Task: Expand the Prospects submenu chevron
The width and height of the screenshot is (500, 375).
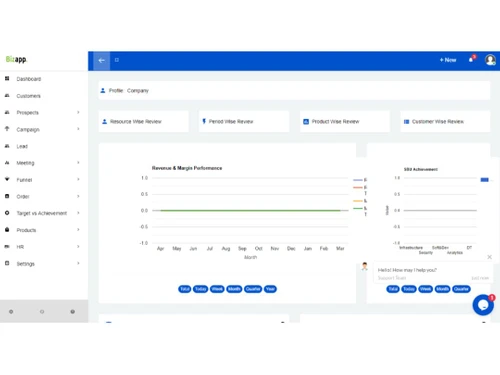Action: [78, 112]
